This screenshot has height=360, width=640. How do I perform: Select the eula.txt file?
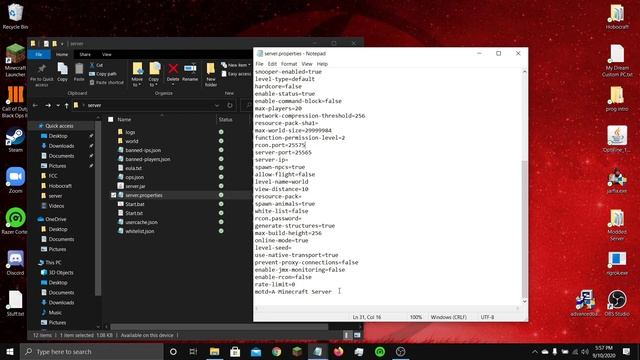[133, 168]
